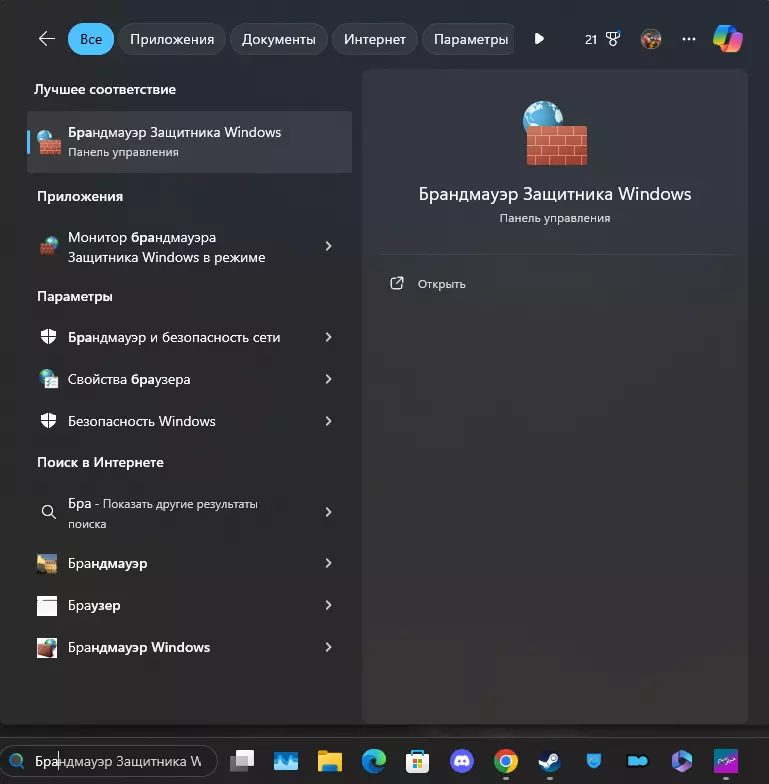Switch to the Документы tab
Image resolution: width=769 pixels, height=784 pixels.
(x=278, y=39)
